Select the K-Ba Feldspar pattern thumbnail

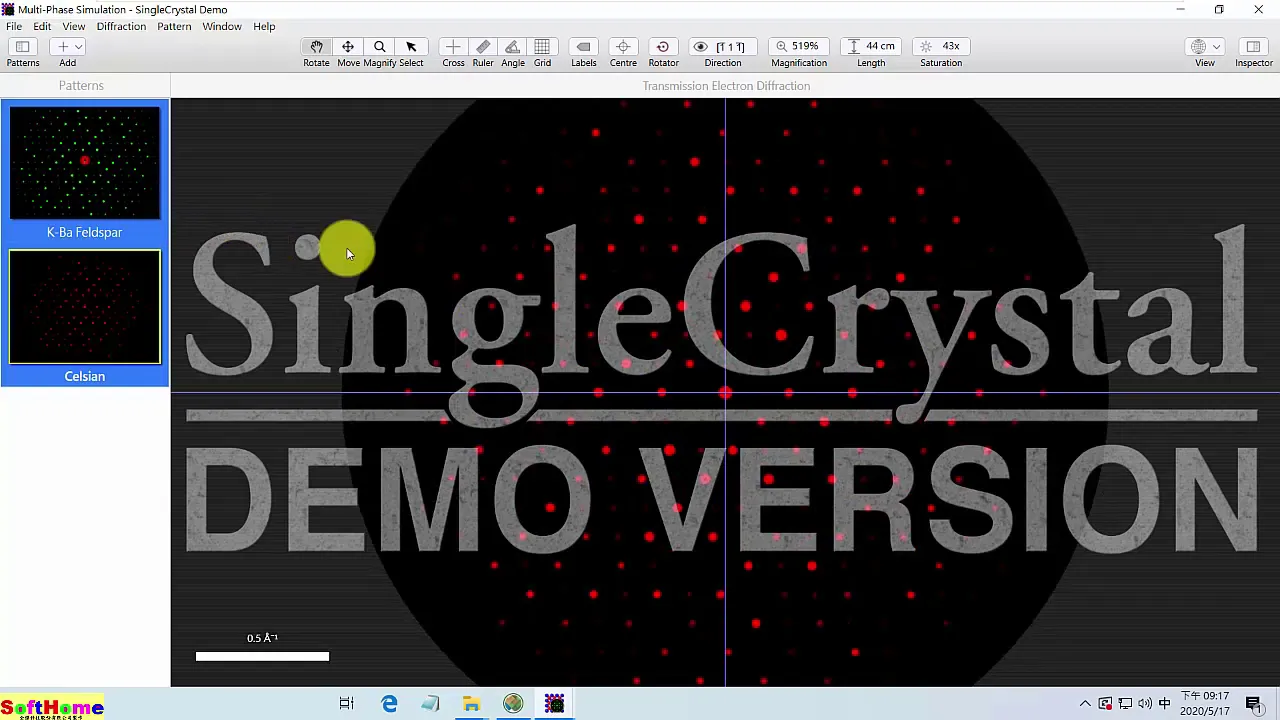pyautogui.click(x=85, y=163)
